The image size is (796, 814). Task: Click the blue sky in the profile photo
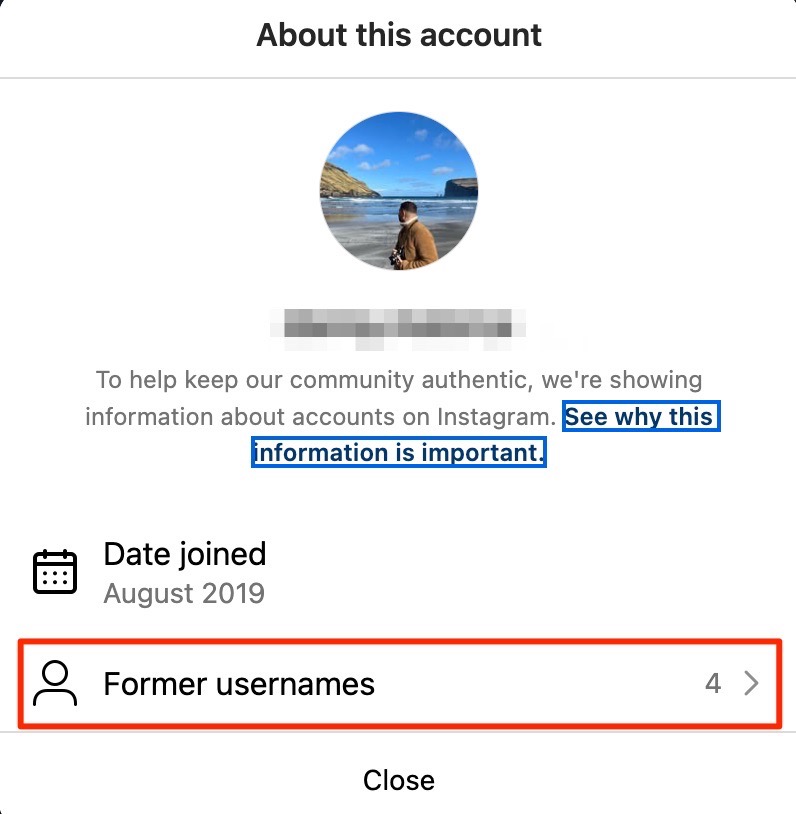(400, 140)
